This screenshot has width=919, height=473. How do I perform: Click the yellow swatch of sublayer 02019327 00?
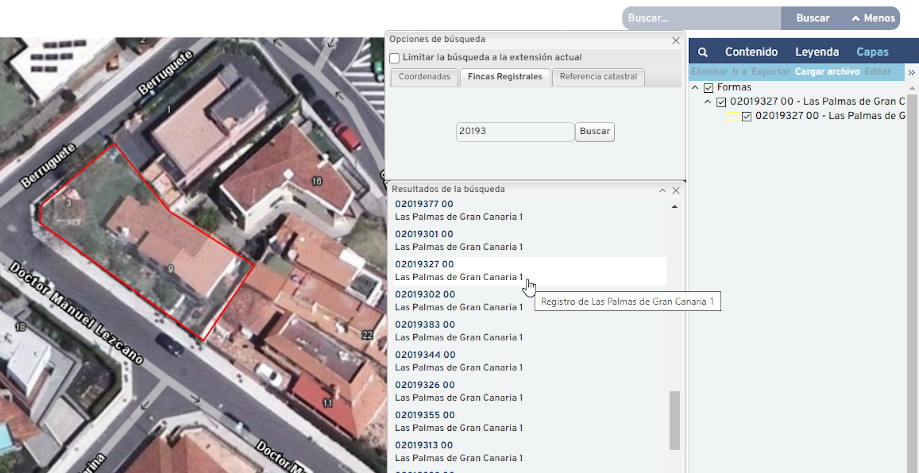tap(733, 117)
